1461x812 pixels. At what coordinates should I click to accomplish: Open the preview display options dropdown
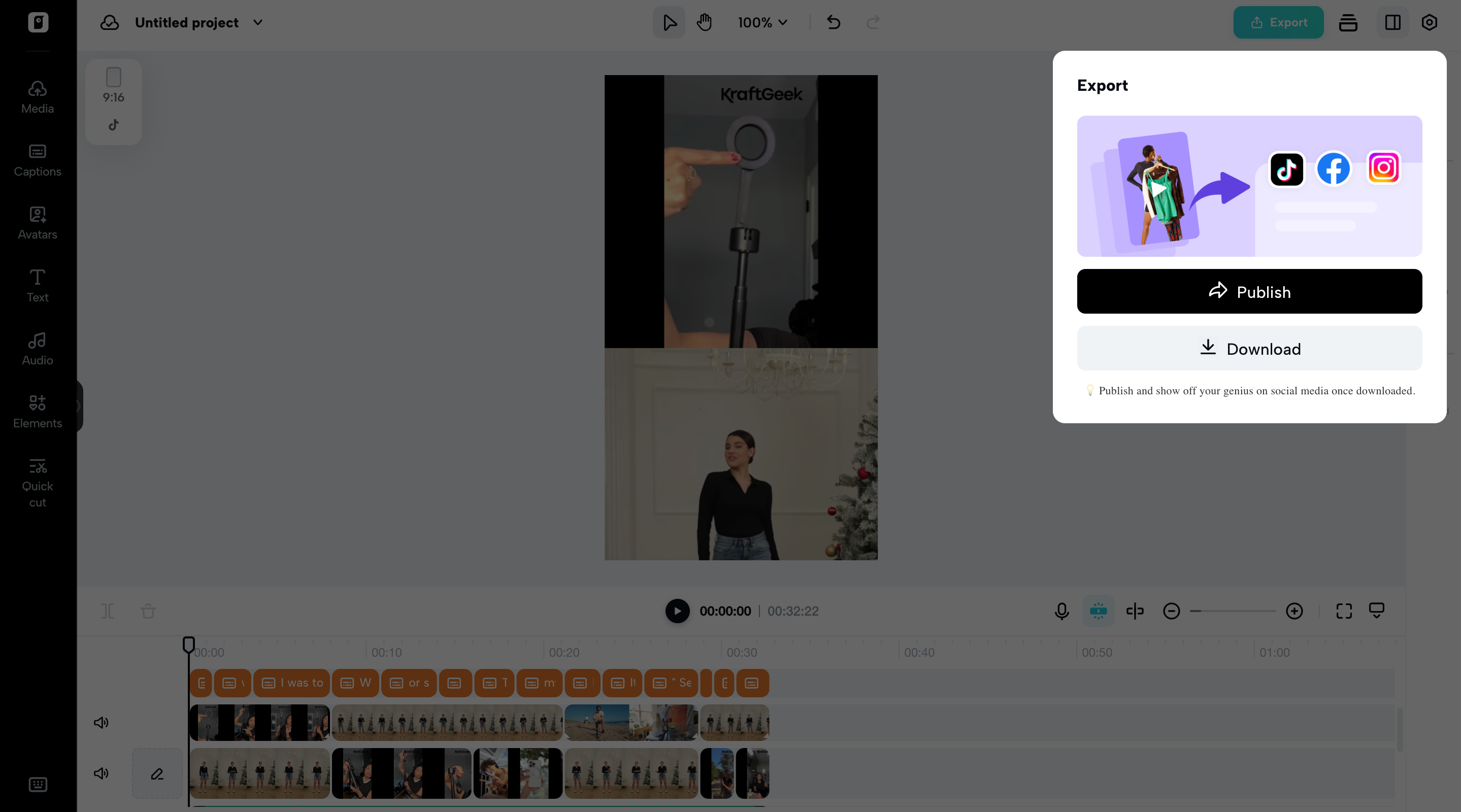1377,611
